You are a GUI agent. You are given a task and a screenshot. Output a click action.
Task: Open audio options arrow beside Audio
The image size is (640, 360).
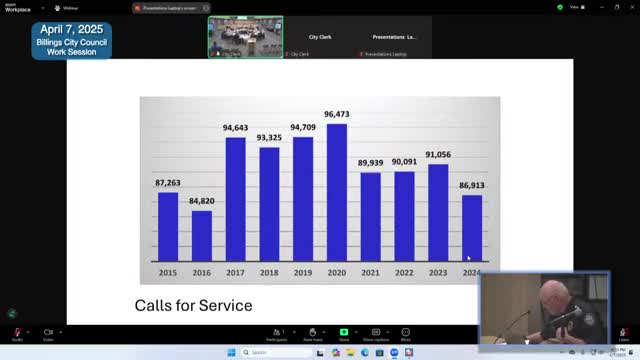pos(28,332)
